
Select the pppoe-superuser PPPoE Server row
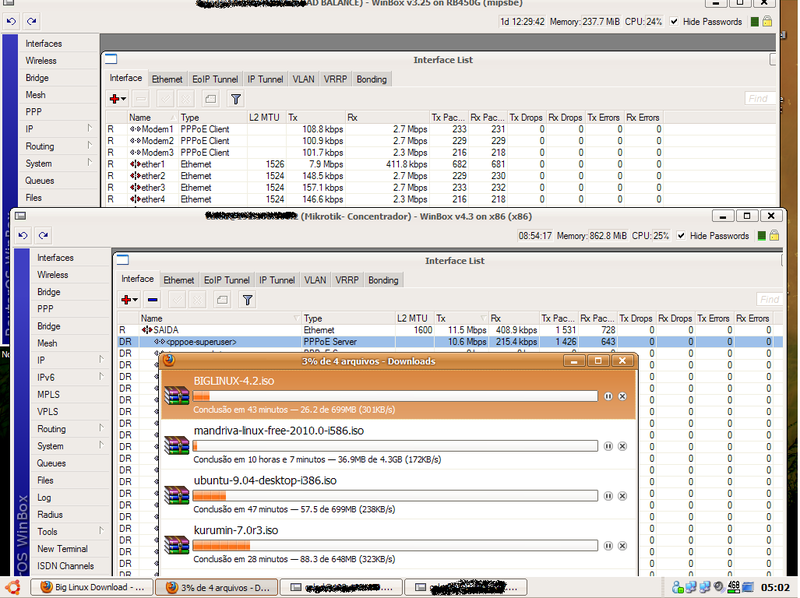450,342
